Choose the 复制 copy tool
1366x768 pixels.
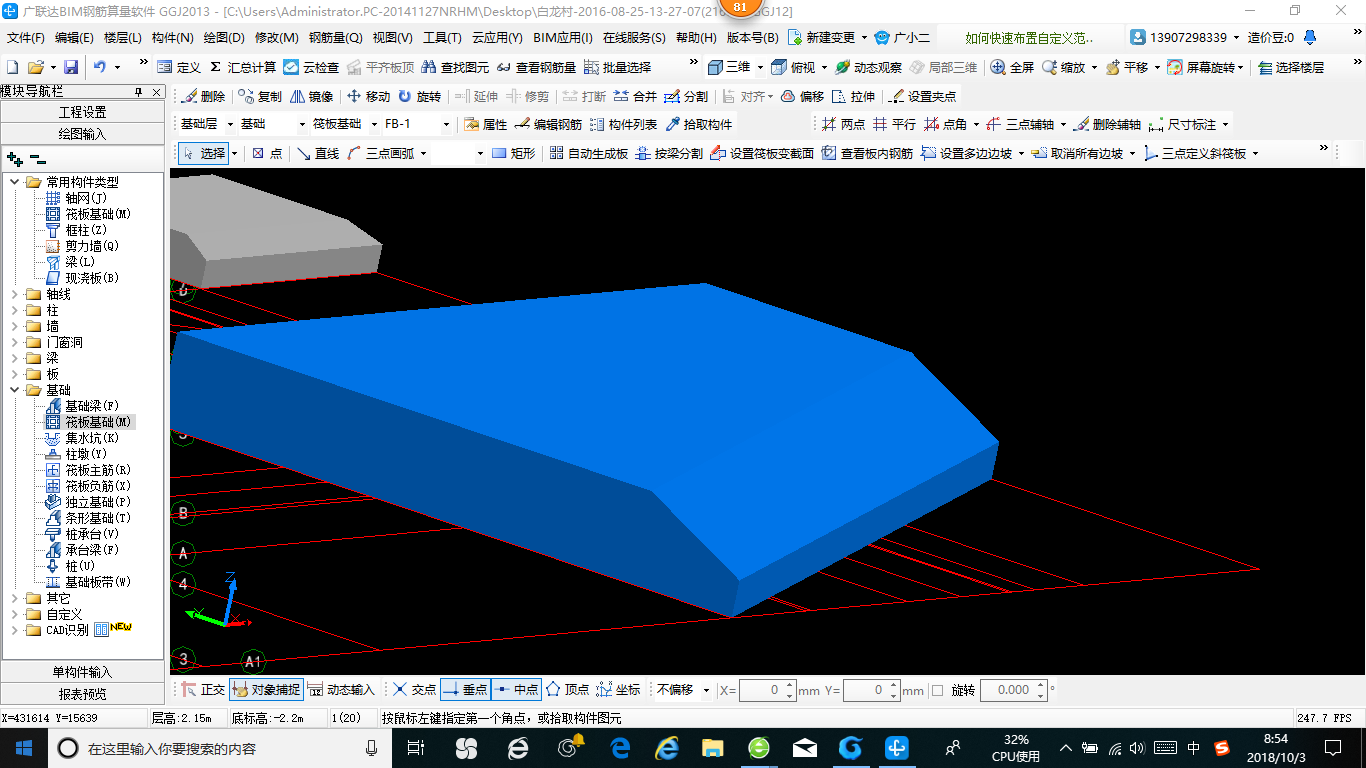tap(260, 96)
